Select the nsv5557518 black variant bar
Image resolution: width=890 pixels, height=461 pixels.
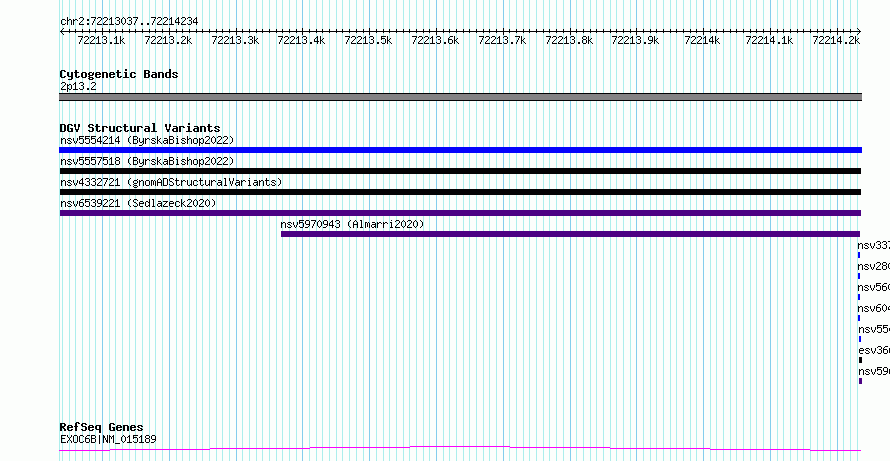(x=460, y=171)
